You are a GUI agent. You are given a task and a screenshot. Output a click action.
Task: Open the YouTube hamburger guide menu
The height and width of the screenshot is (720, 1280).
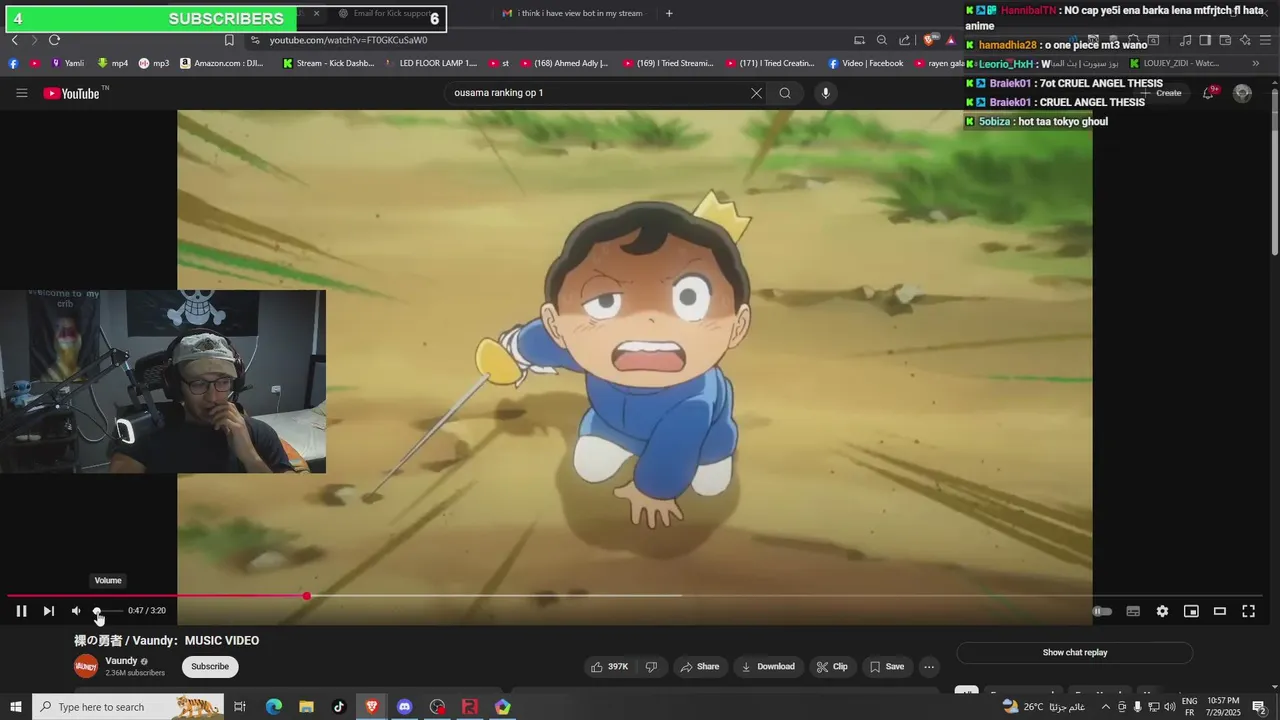pos(21,93)
